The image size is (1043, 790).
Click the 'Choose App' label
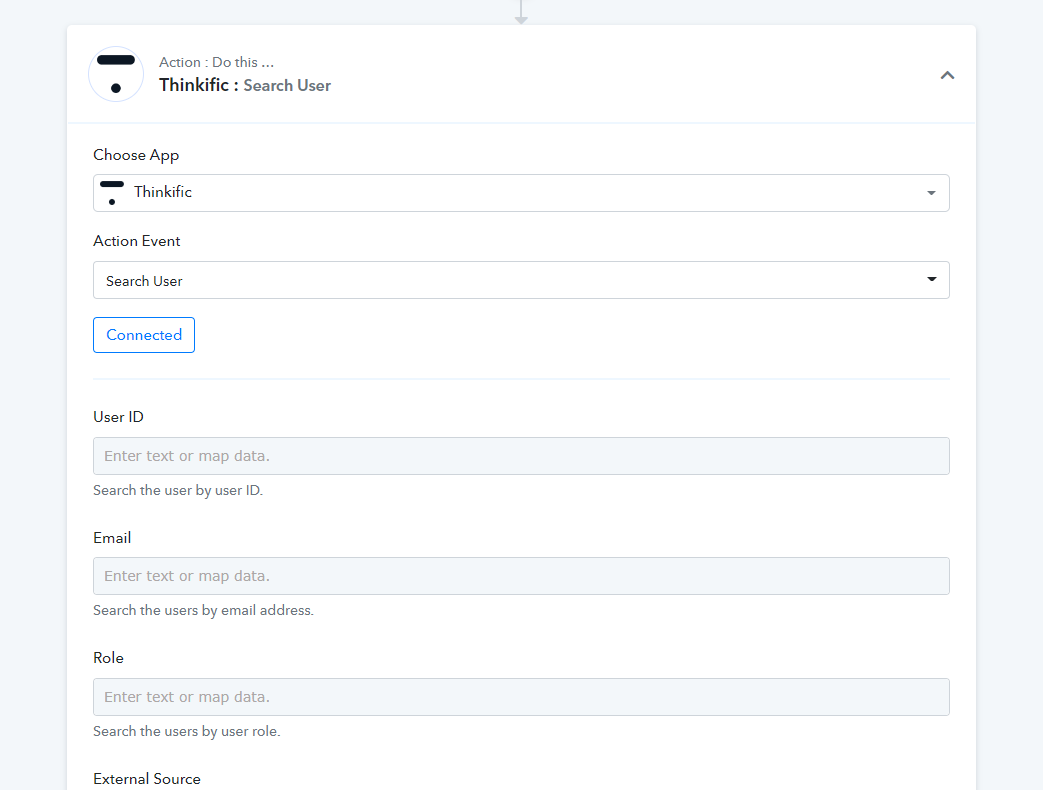click(136, 155)
